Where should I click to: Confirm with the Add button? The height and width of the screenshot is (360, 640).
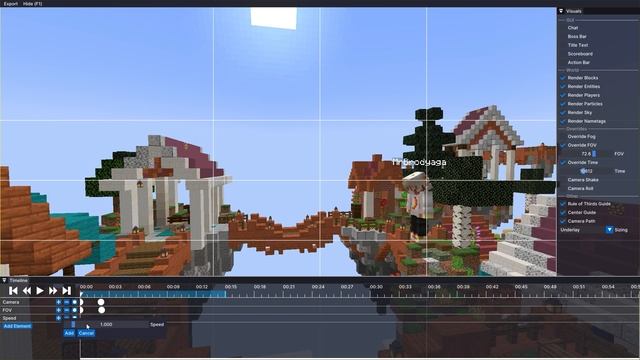pyautogui.click(x=69, y=333)
